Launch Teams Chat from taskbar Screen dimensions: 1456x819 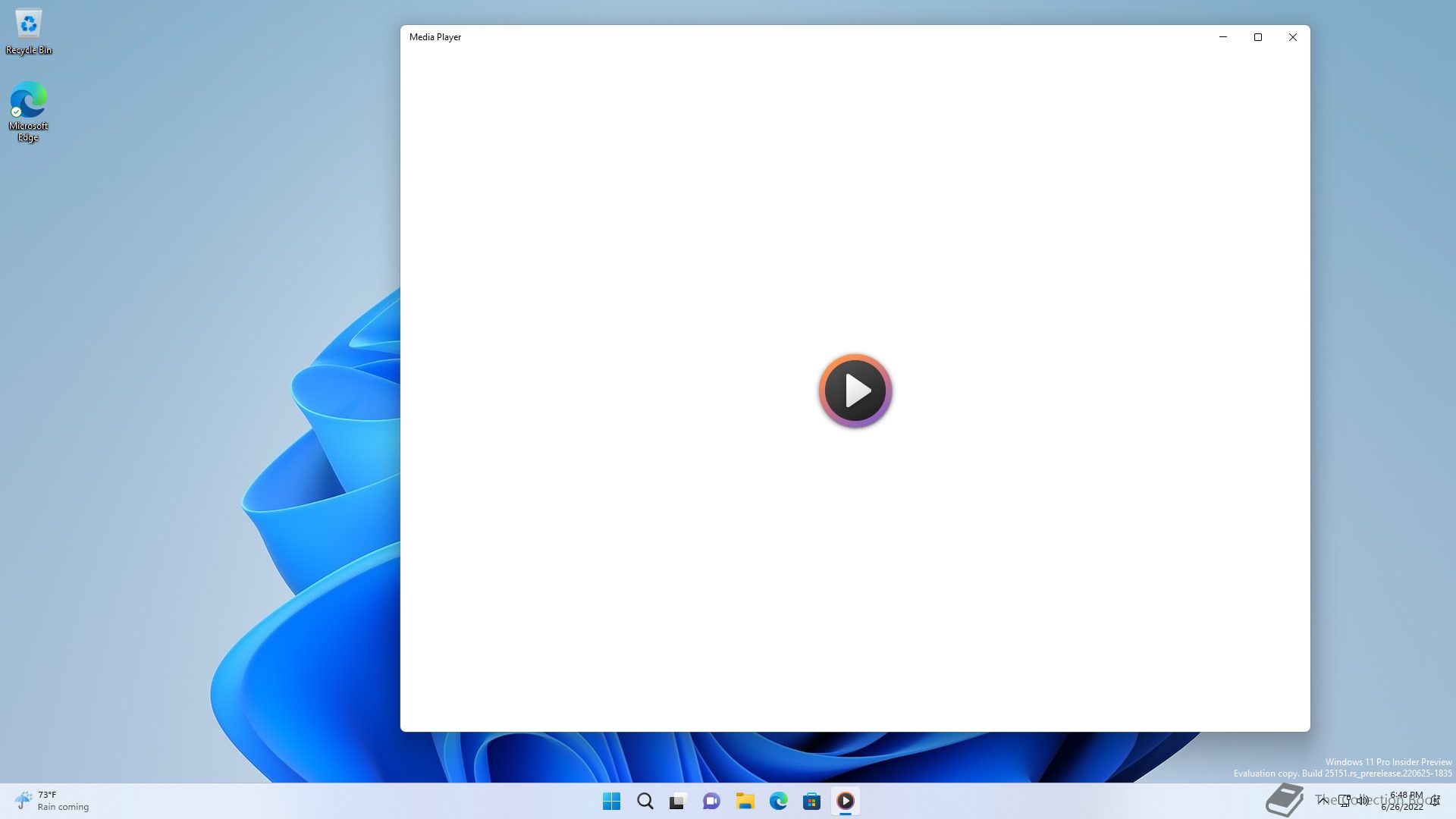click(711, 801)
